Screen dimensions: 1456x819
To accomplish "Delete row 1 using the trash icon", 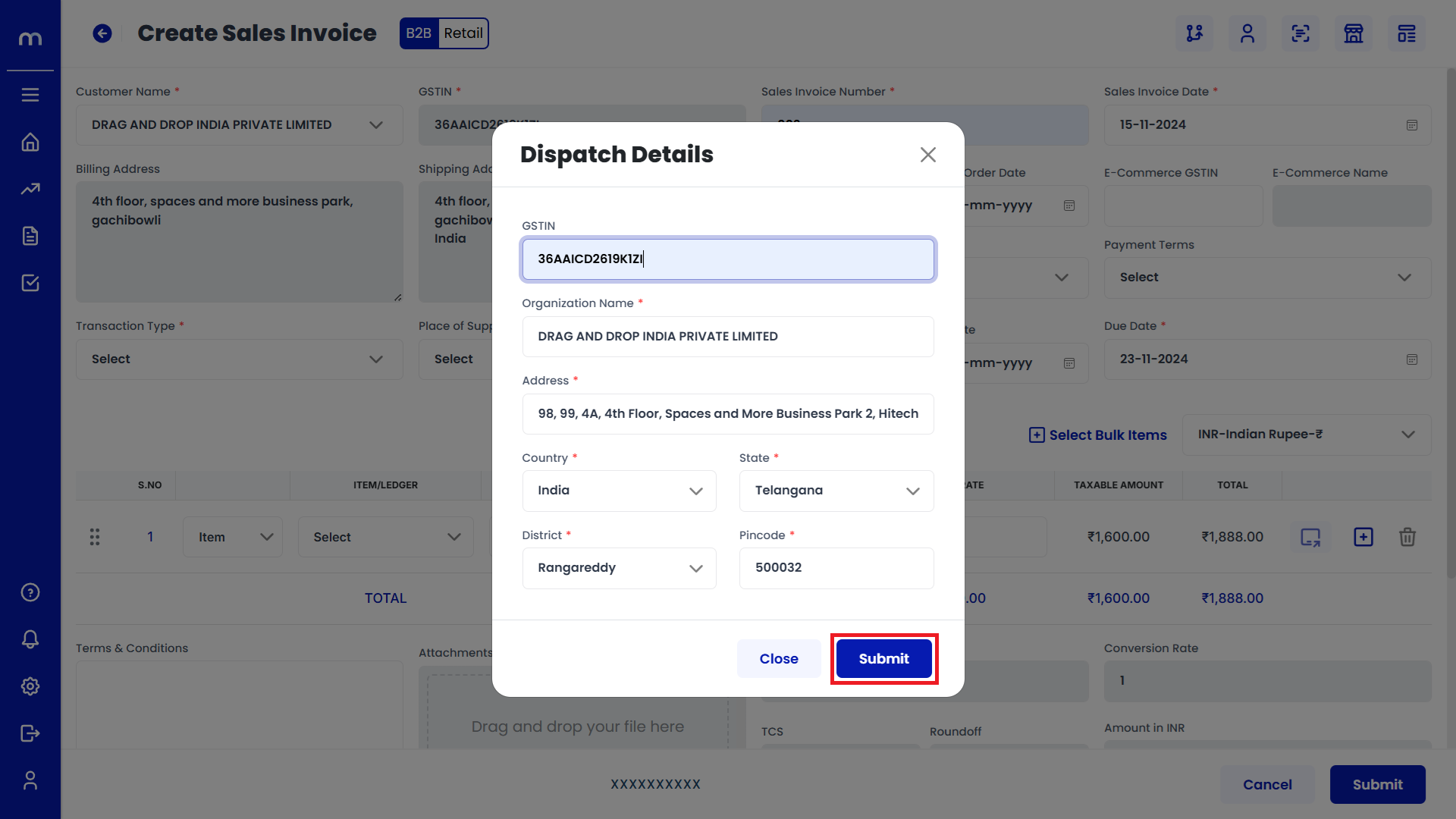I will point(1407,537).
